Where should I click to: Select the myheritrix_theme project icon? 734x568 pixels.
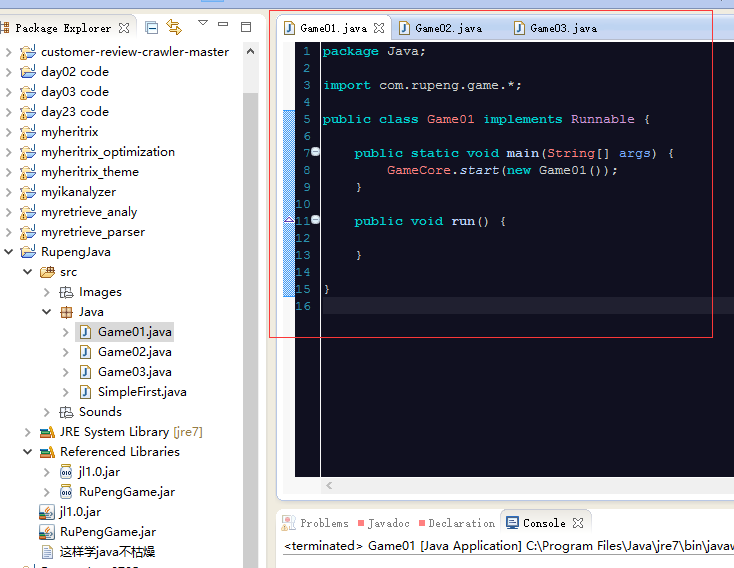[x=28, y=172]
